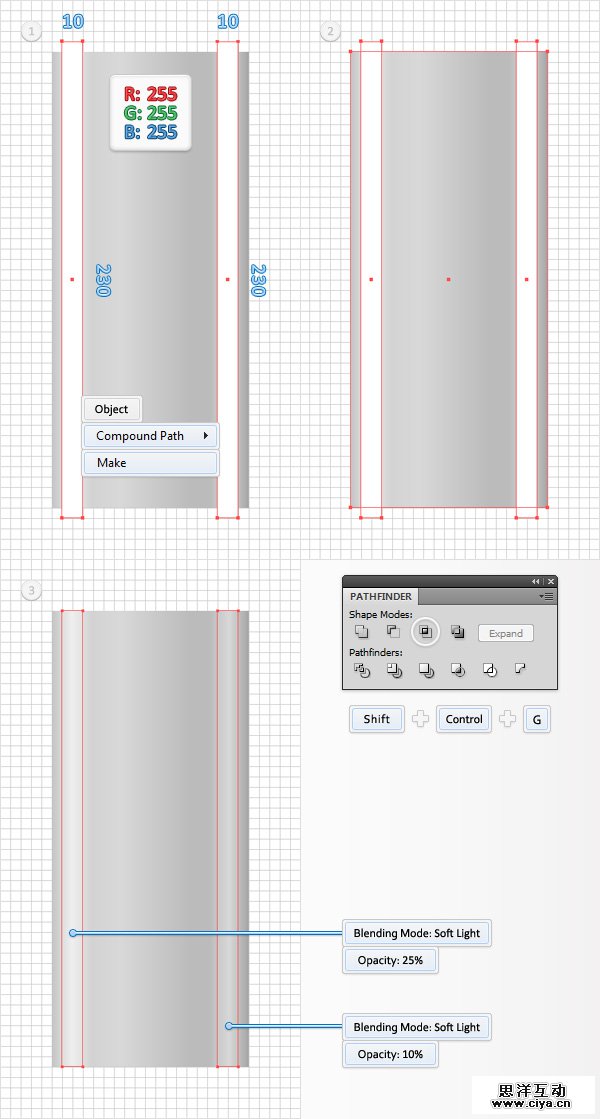
Task: Click the upper Blending Mode: Soft Light label
Action: (x=417, y=933)
